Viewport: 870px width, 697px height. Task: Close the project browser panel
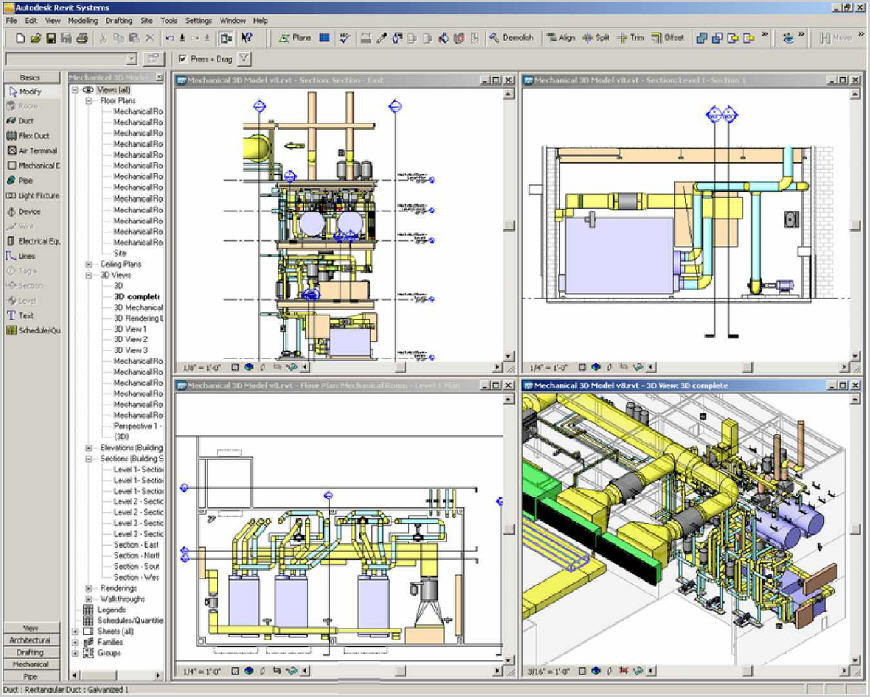[160, 77]
